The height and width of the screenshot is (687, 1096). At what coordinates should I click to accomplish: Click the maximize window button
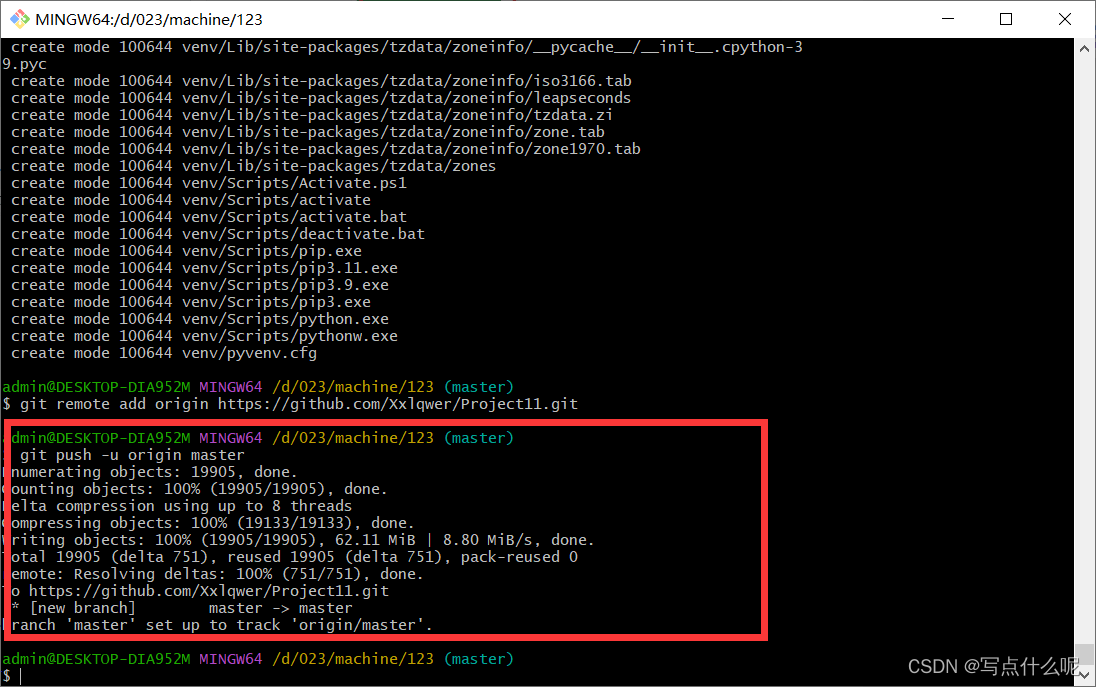1007,19
